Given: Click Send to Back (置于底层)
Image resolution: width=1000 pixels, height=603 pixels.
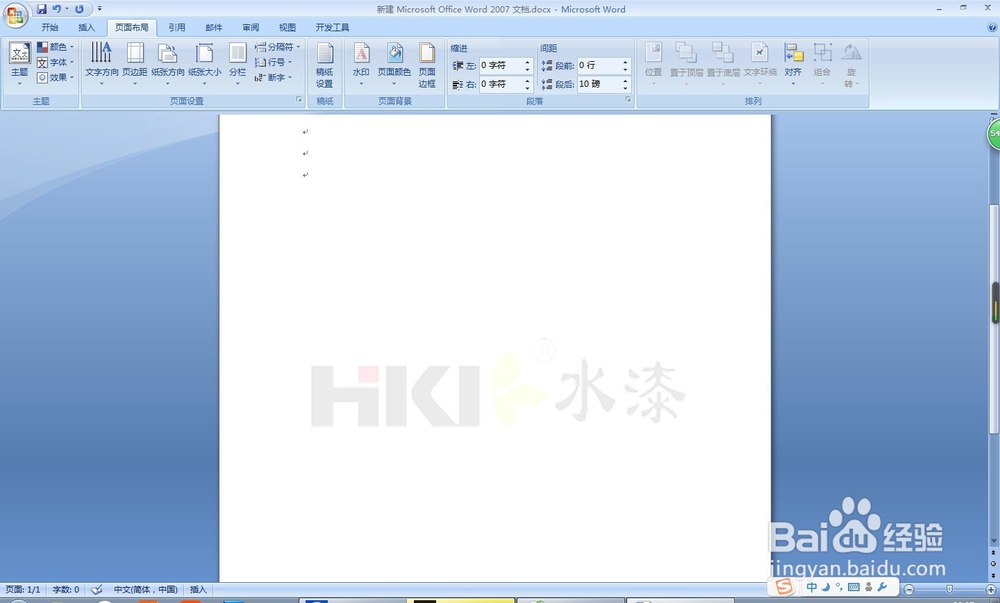Looking at the screenshot, I should pos(723,64).
